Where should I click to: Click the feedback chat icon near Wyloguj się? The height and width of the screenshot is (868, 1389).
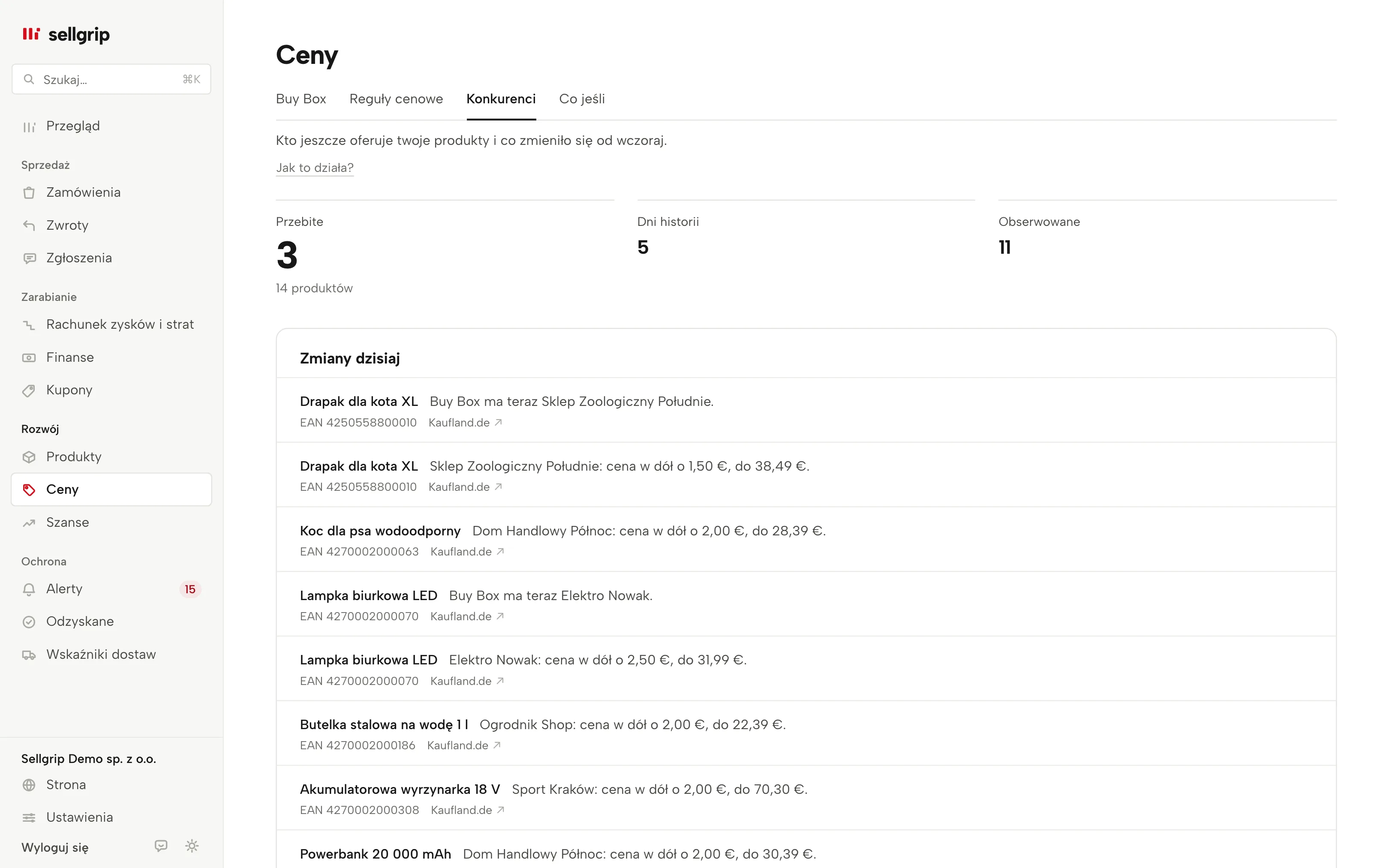coord(161,846)
